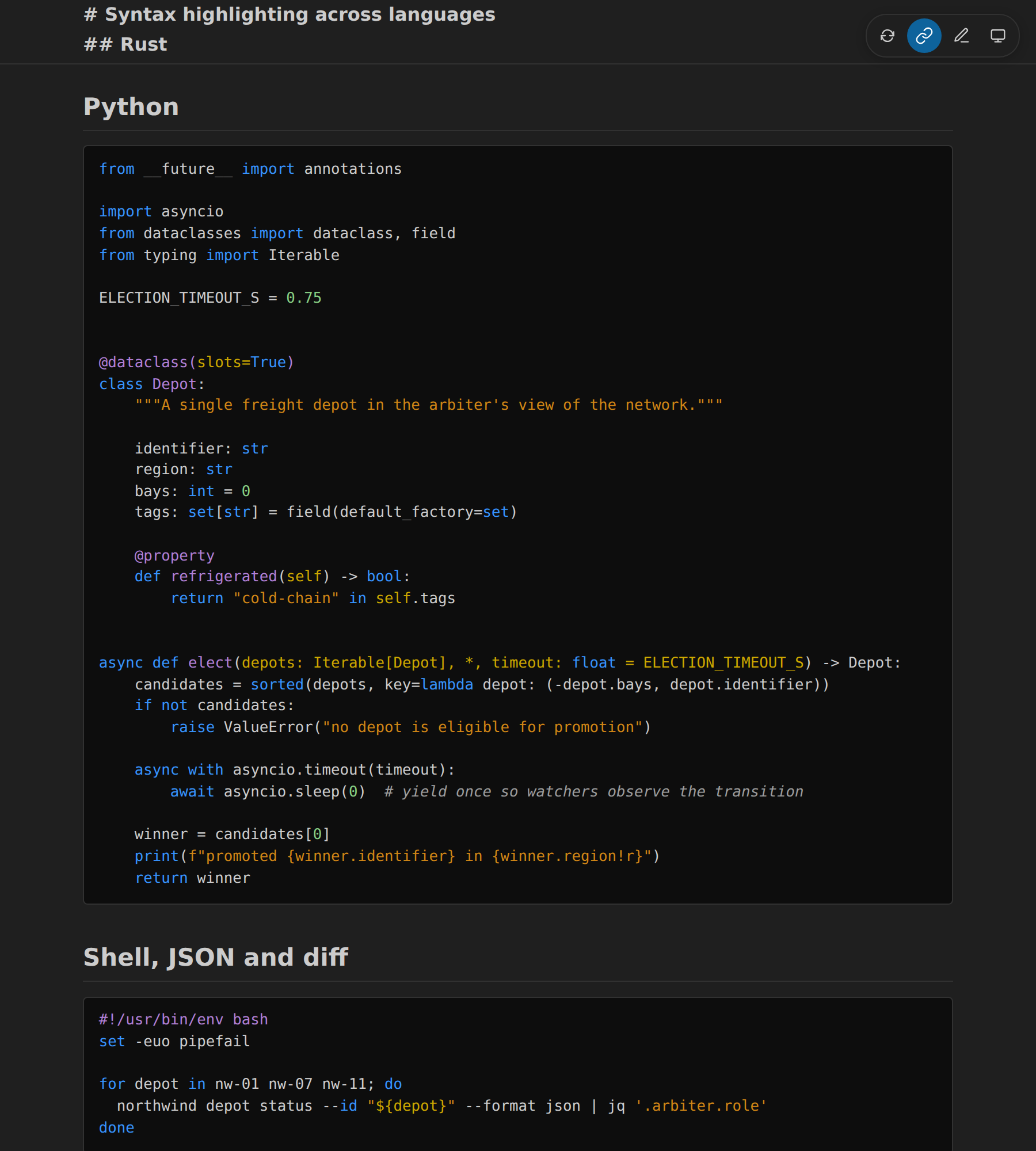Click "from typing import Iterable" line
This screenshot has width=1036, height=1151.
(219, 256)
